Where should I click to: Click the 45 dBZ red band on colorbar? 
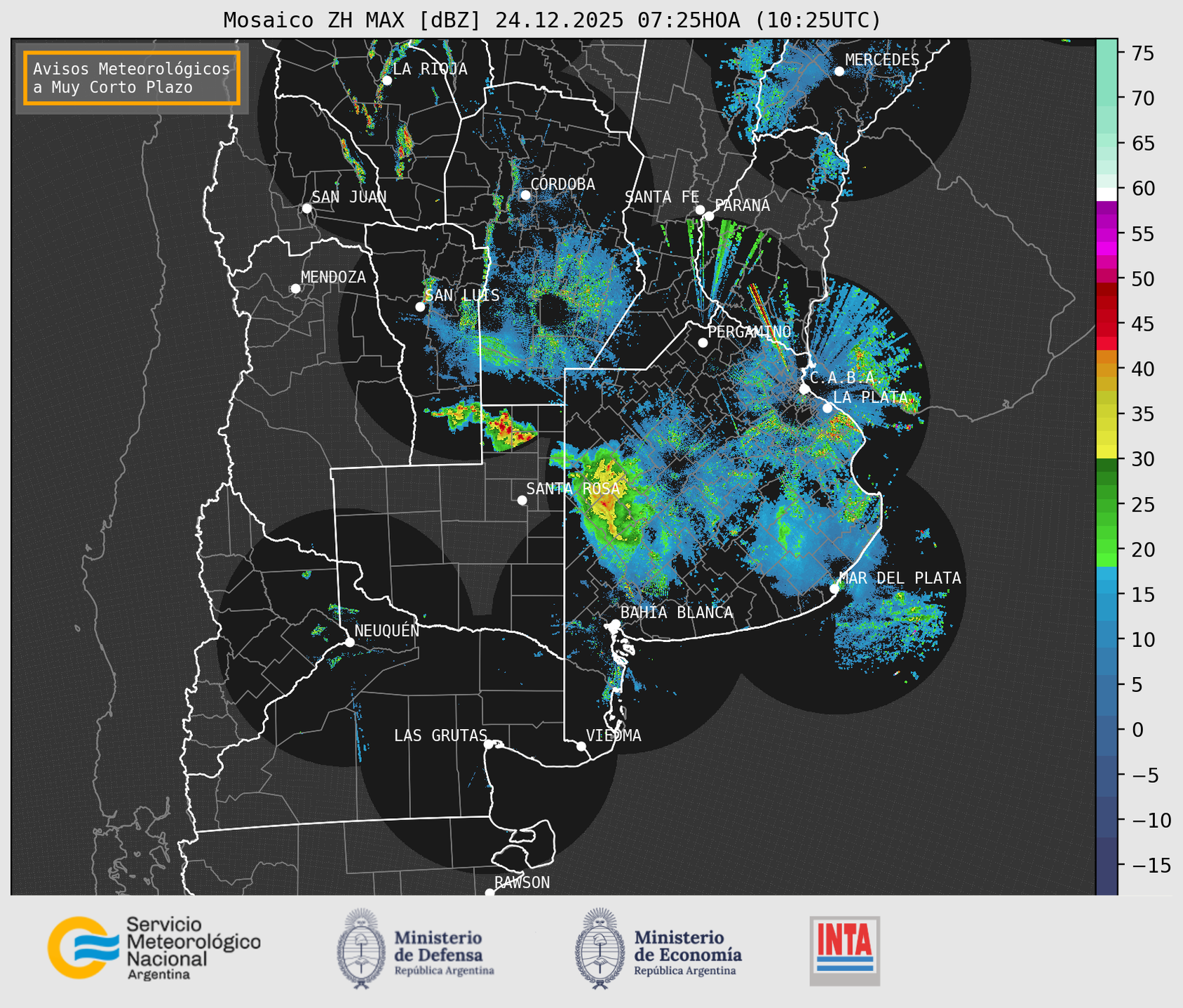(x=1107, y=324)
